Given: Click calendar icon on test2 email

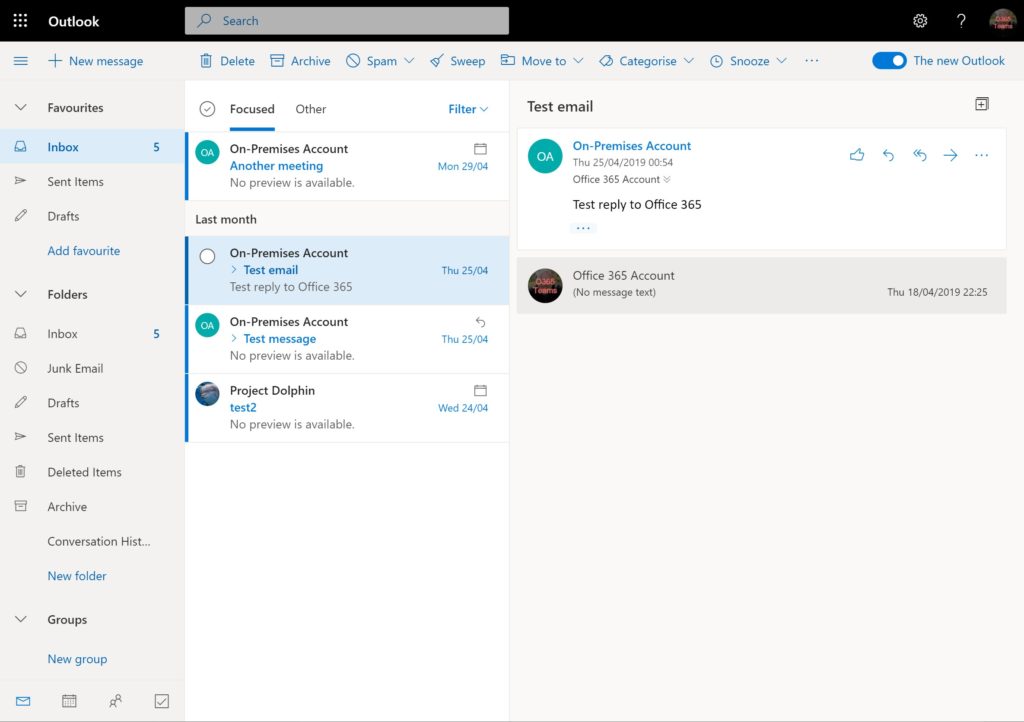Looking at the screenshot, I should [480, 390].
